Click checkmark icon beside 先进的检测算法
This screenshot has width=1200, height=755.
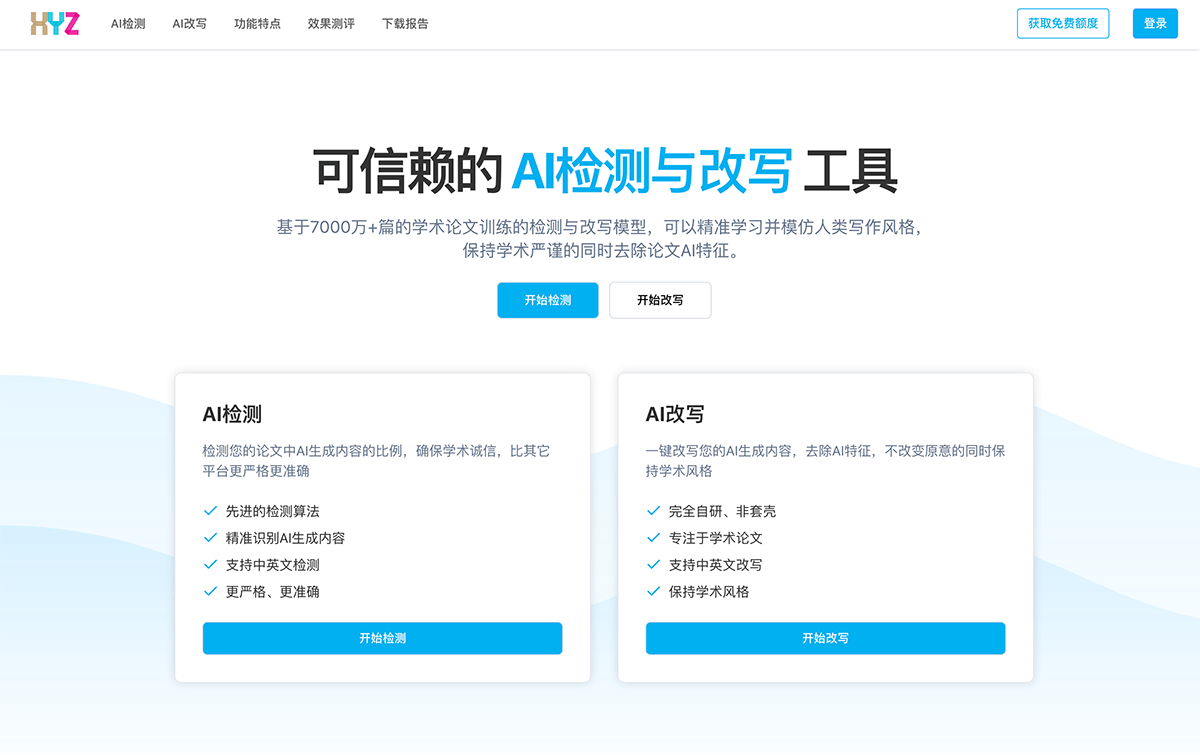click(210, 511)
